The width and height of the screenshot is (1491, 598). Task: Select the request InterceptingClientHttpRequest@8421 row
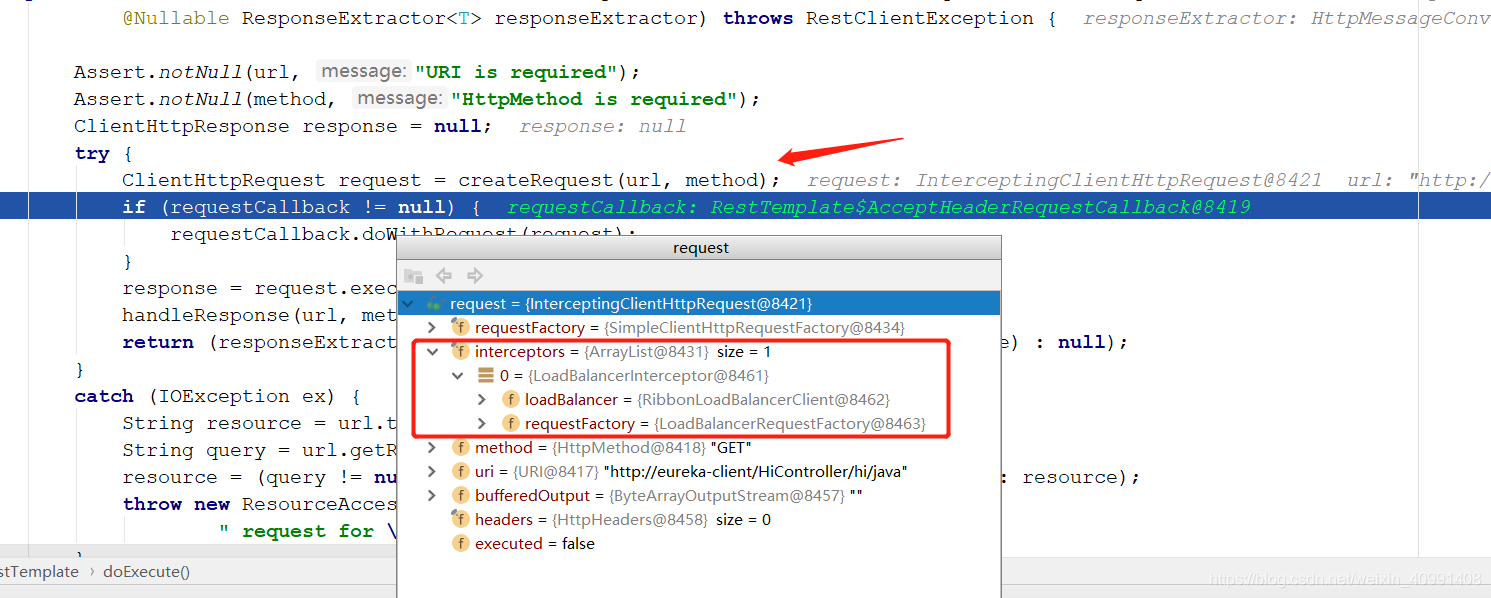(699, 303)
